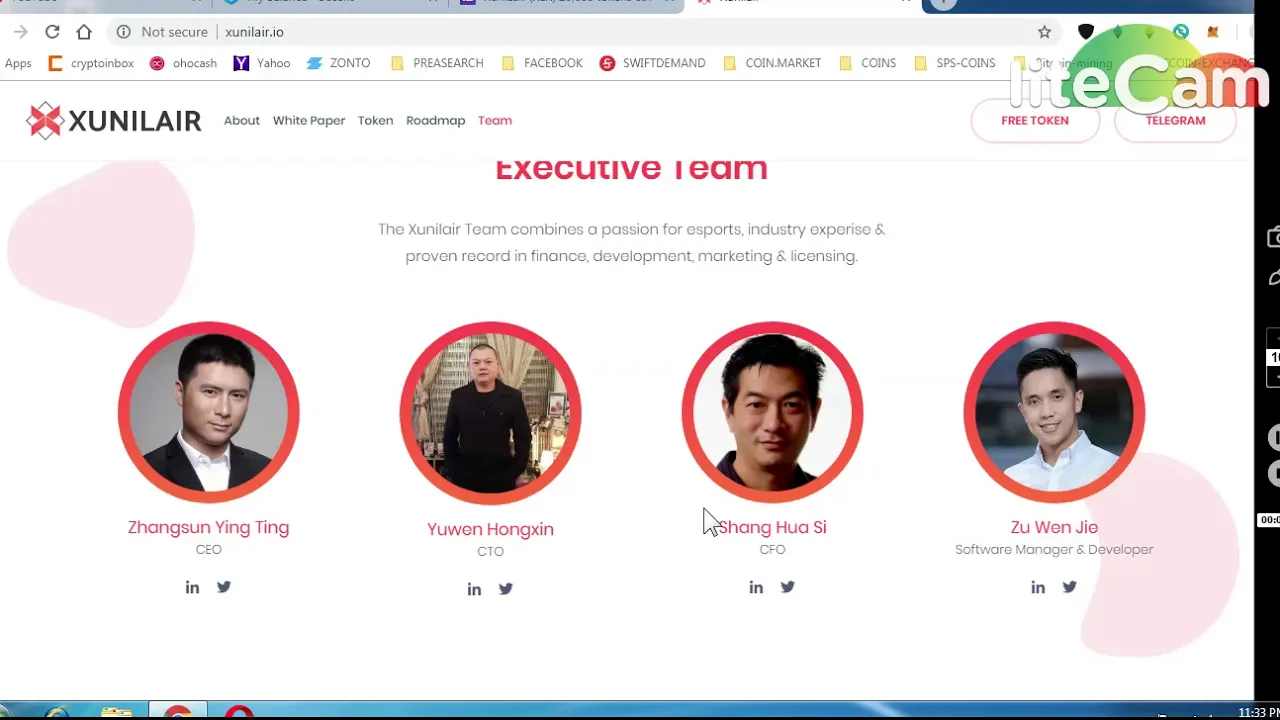Click the address bar URL xunilair.io
The width and height of the screenshot is (1280, 720).
(x=254, y=32)
